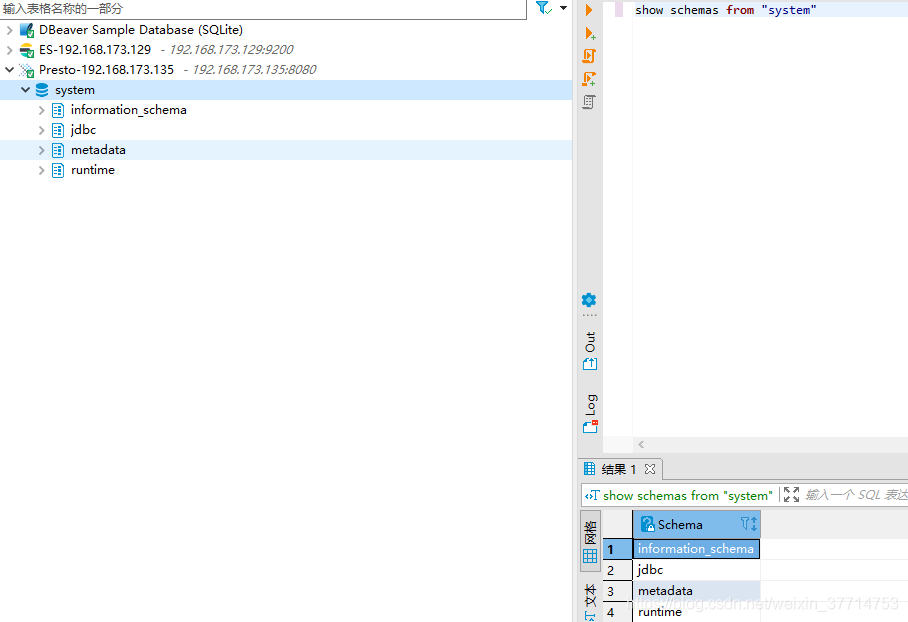Show the Log execution log panel

(590, 414)
